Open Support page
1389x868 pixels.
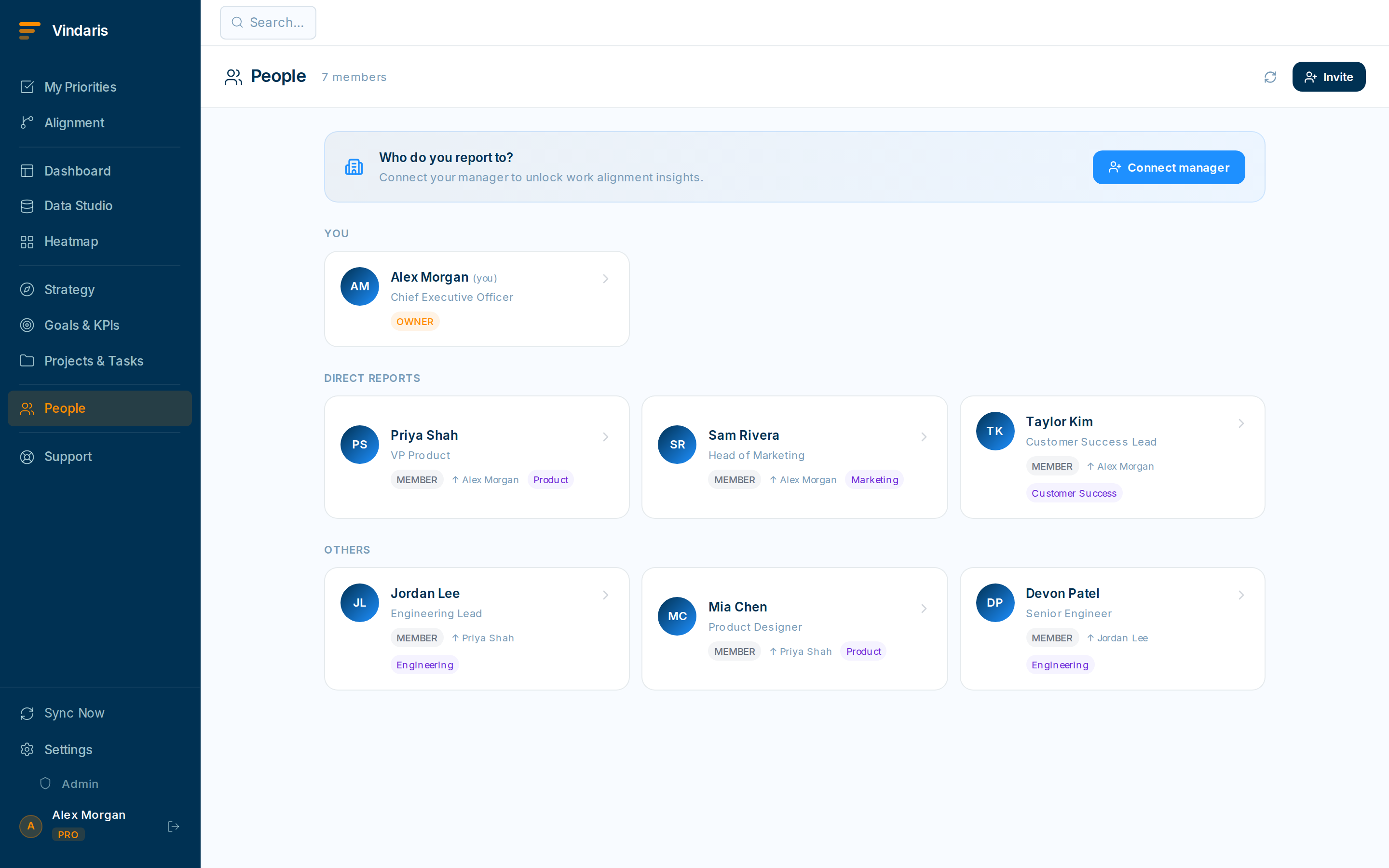(100, 456)
